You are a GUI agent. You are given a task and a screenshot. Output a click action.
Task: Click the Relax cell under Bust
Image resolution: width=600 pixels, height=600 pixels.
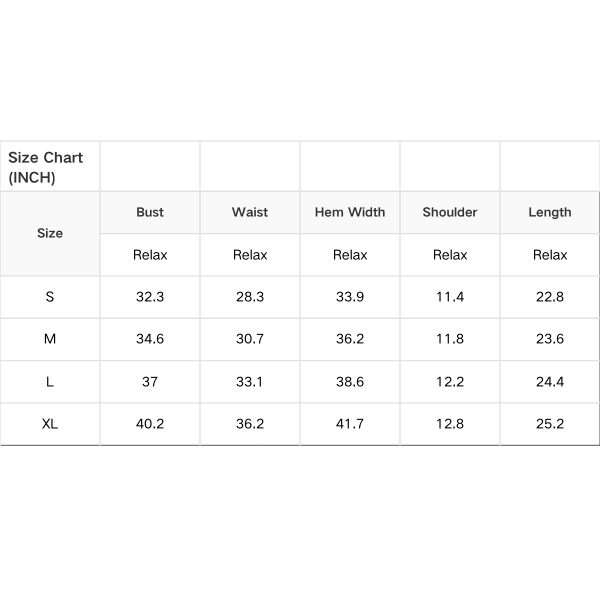tap(150, 255)
